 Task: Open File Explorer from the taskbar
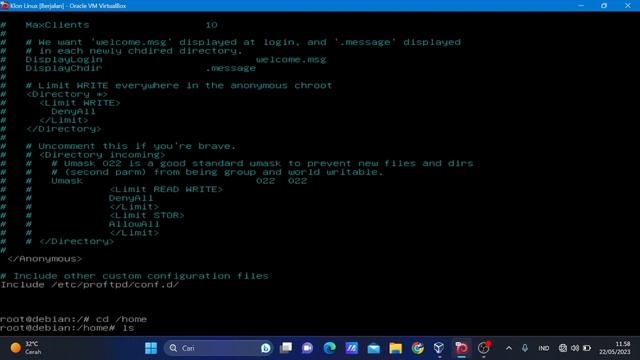tap(396, 348)
